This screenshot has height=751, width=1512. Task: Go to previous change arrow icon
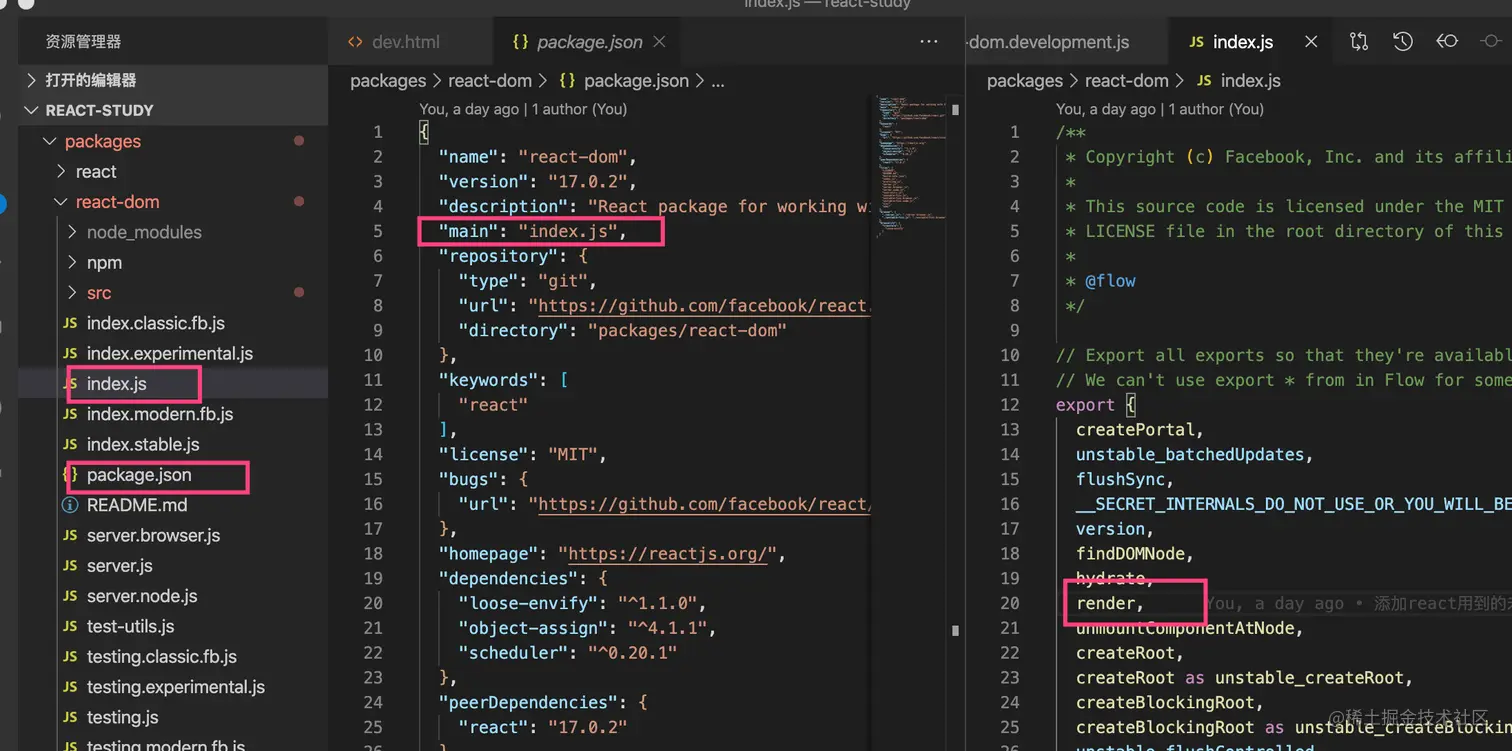[x=1447, y=41]
